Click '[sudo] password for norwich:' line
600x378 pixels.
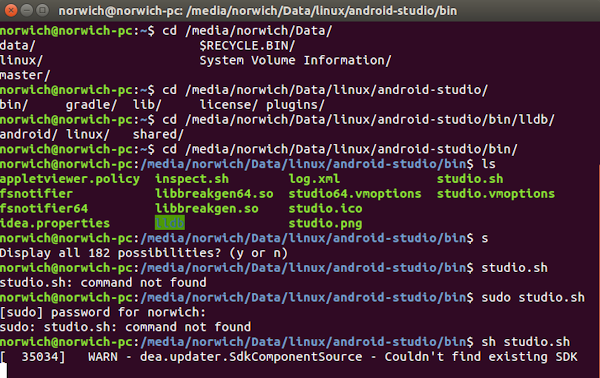click(x=103, y=313)
